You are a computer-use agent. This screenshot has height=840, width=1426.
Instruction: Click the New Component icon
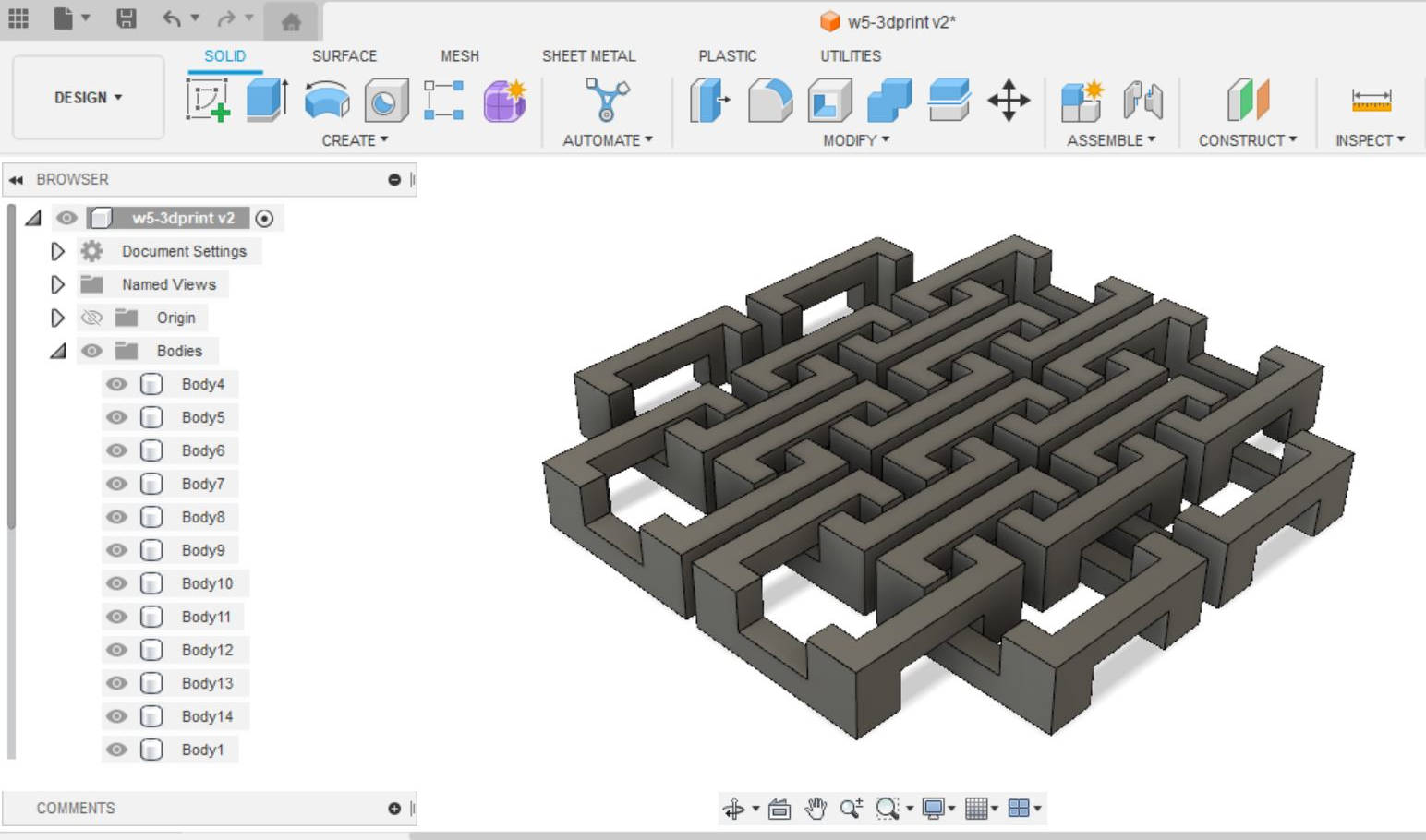click(x=1082, y=100)
